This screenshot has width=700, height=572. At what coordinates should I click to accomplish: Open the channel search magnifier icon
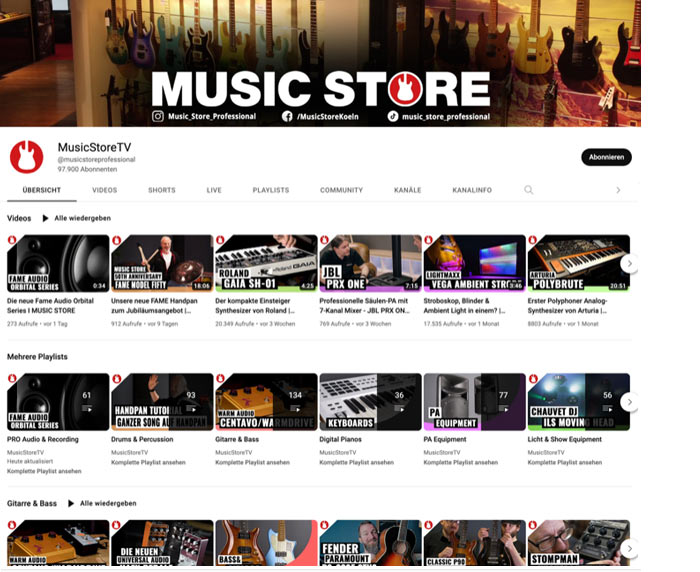coord(529,190)
